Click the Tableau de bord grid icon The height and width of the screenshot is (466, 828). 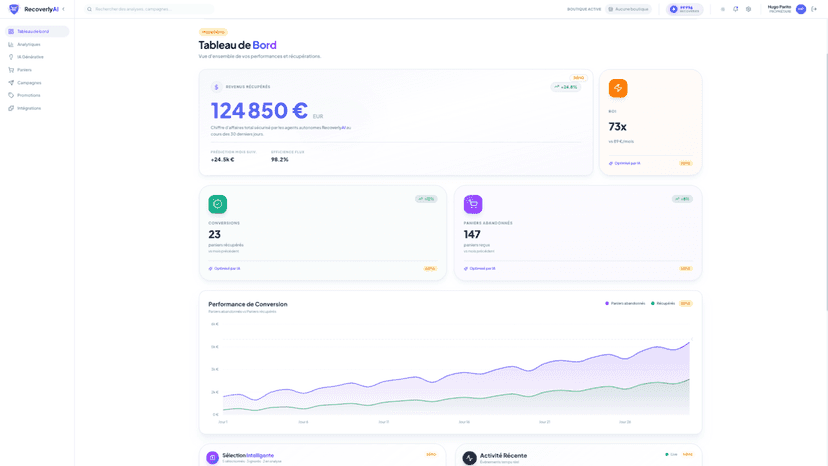[11, 32]
